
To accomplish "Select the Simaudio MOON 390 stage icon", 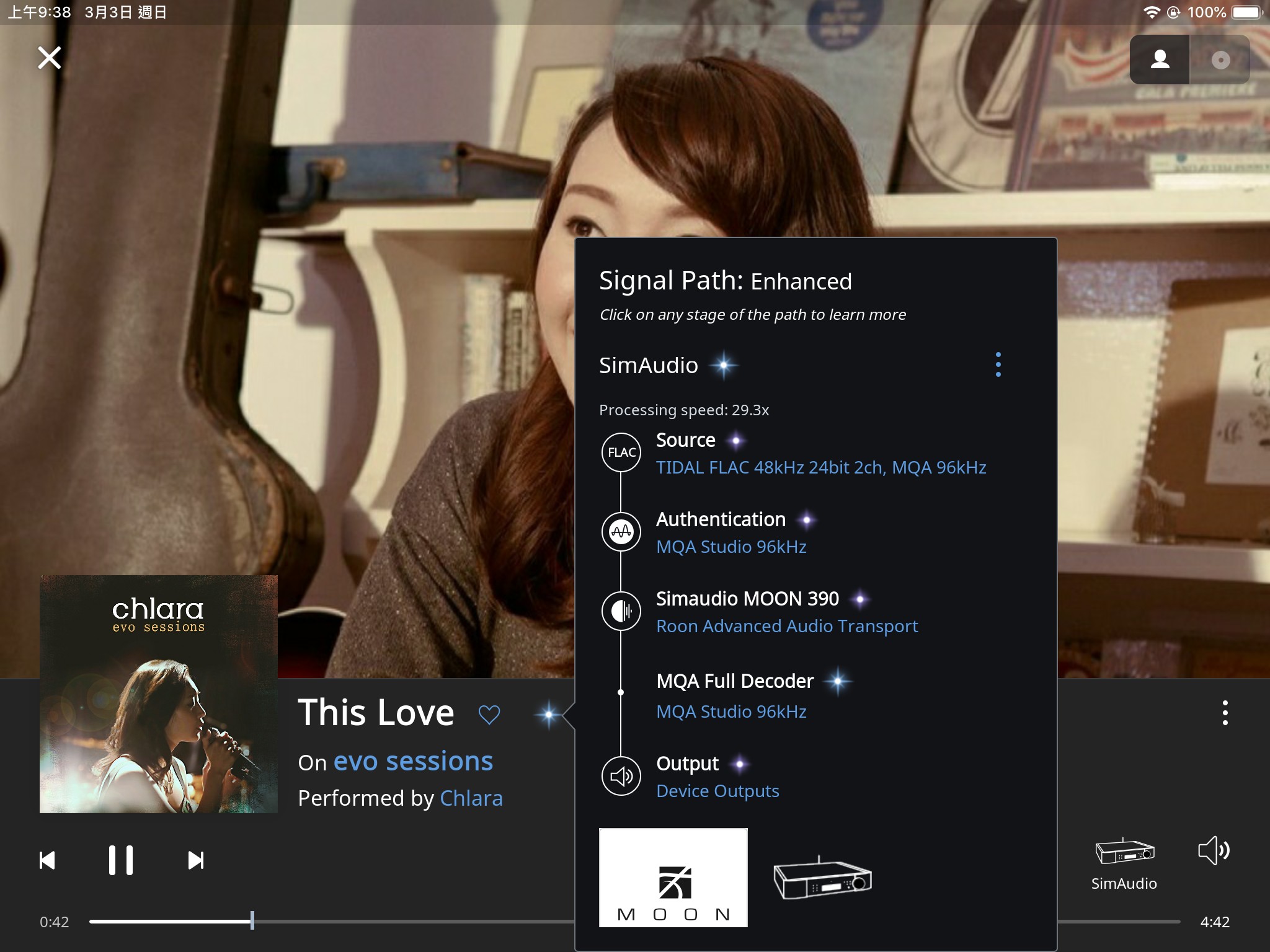I will click(621, 610).
